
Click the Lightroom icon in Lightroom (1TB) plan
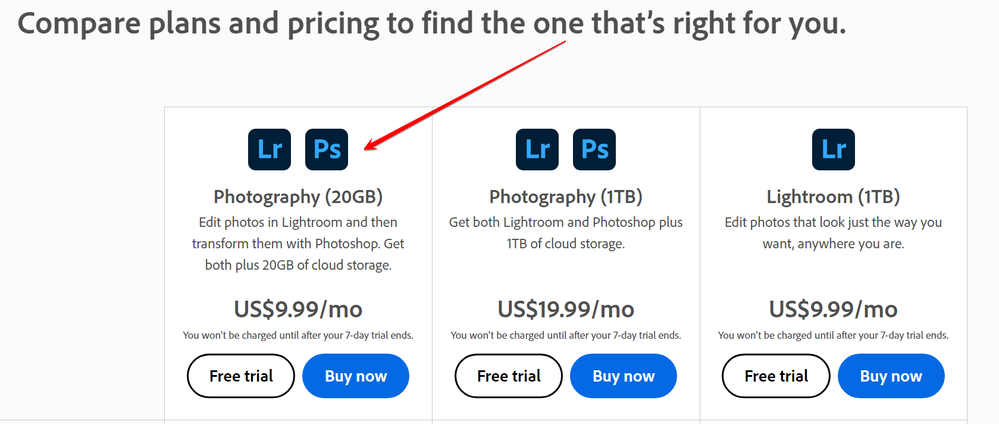(833, 149)
